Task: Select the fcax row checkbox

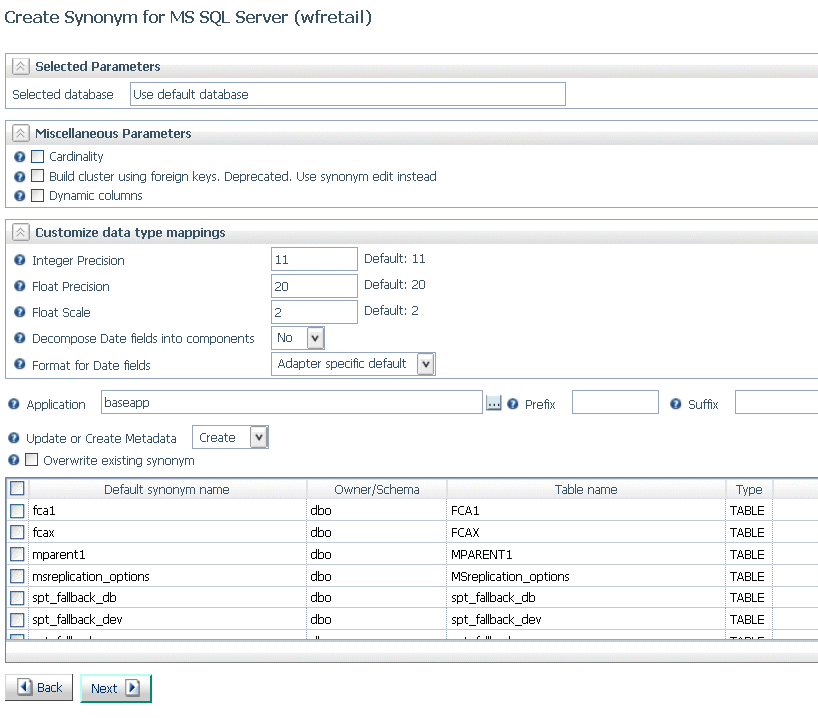Action: [x=17, y=532]
